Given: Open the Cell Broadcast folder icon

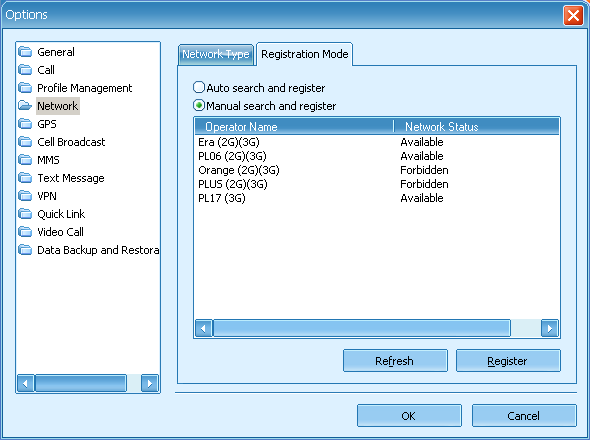Looking at the screenshot, I should click(25, 142).
